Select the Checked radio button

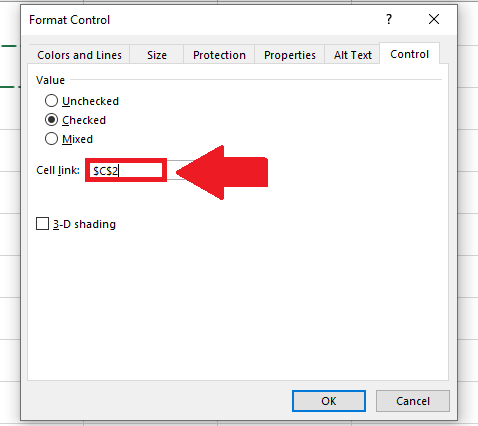pos(51,120)
